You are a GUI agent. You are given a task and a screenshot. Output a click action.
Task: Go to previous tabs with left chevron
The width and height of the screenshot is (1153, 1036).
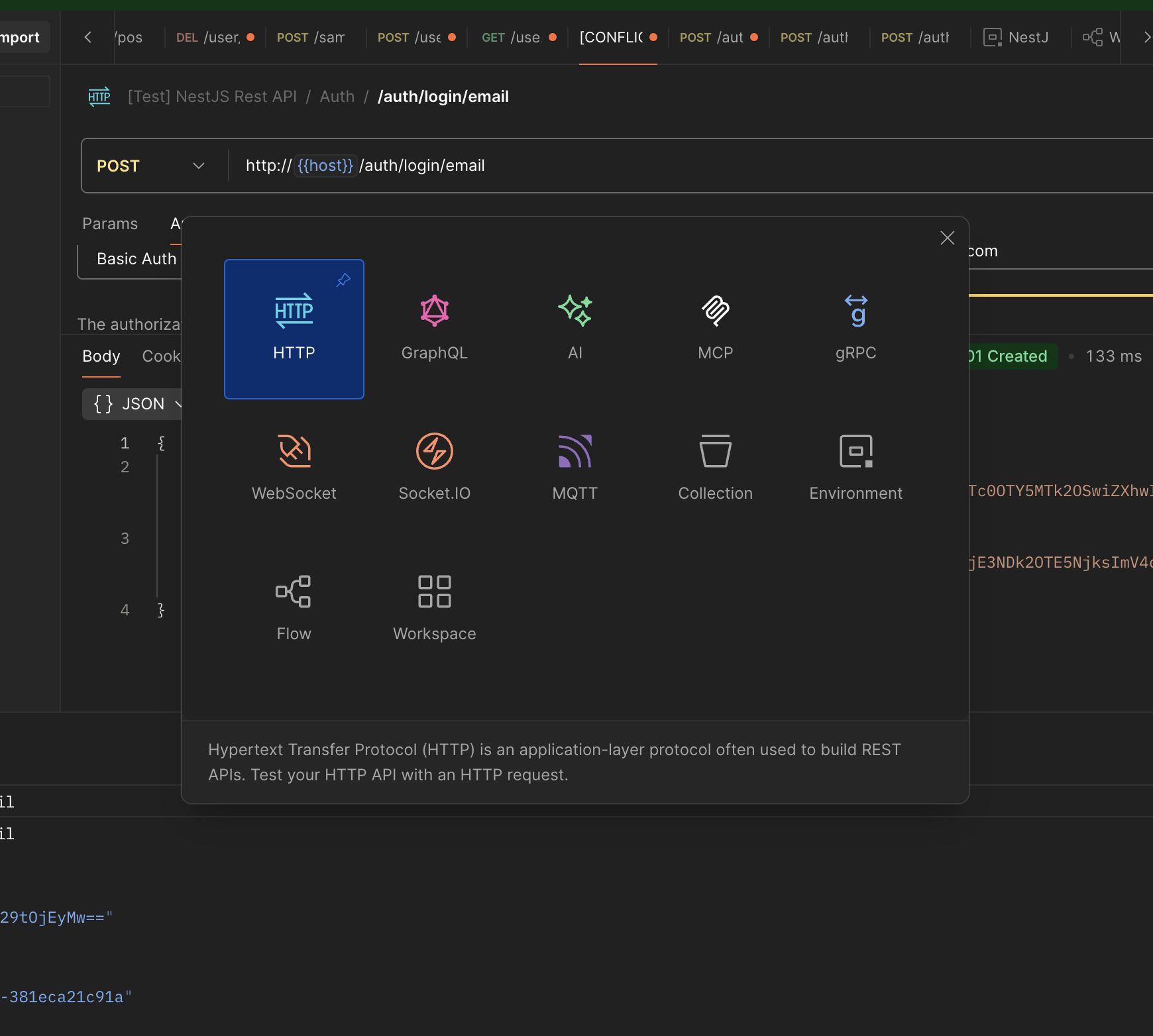[x=88, y=37]
